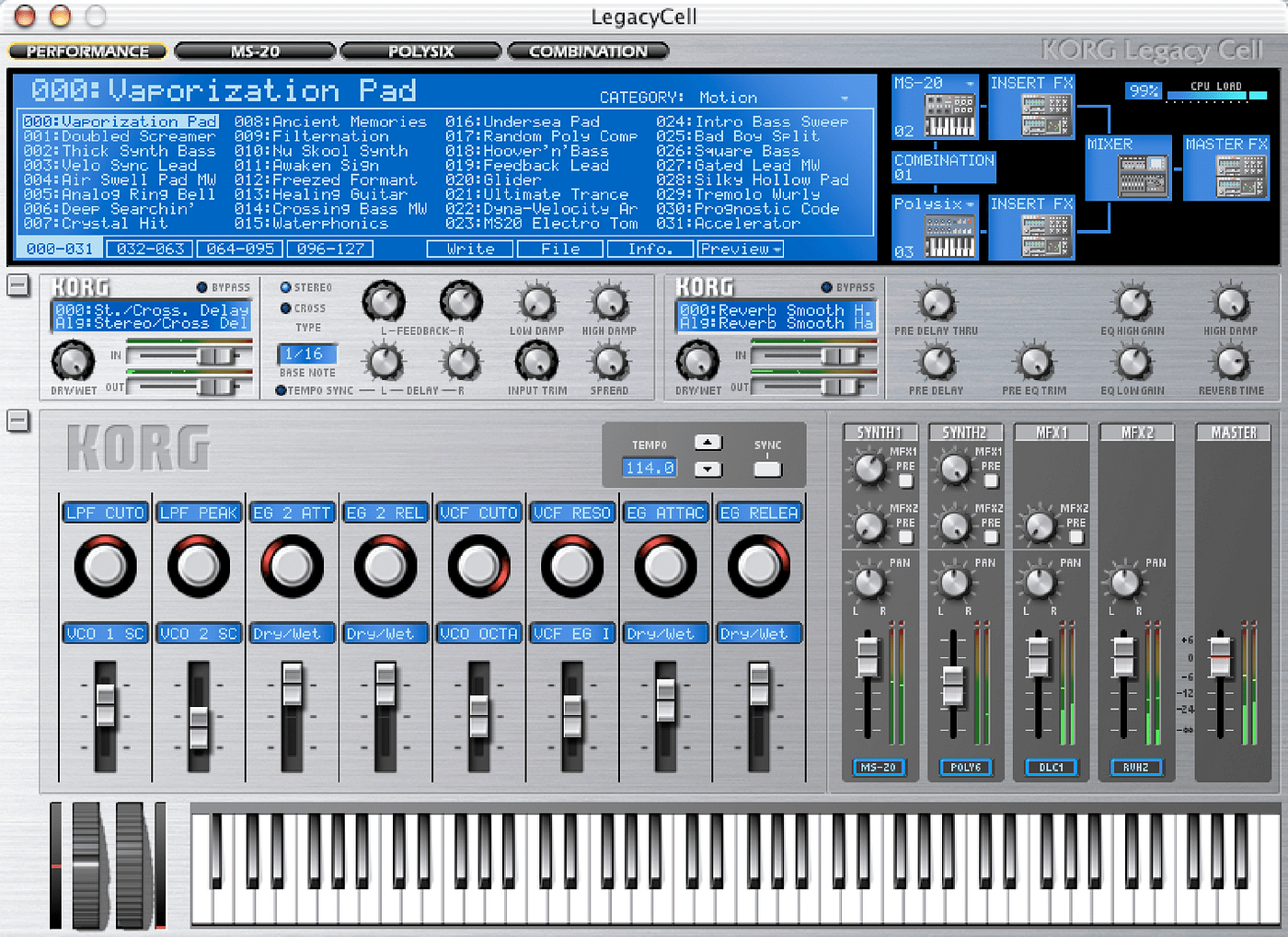Click the EG ATTAC knob
The image size is (1288, 937).
[x=665, y=566]
